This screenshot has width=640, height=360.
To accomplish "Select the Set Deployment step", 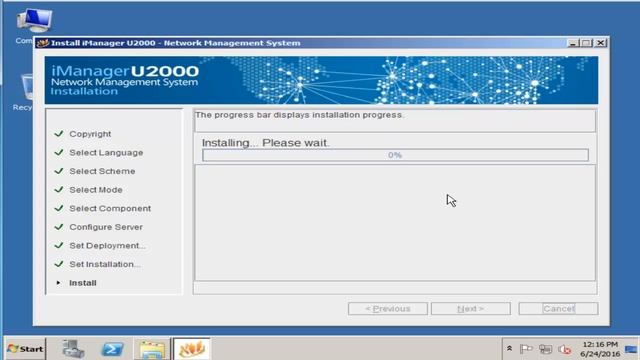I will (107, 246).
